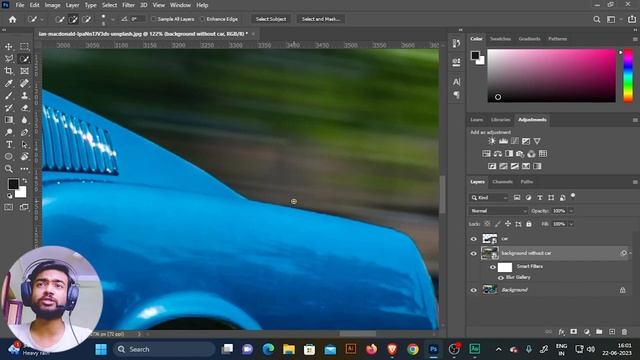Switch to the Swatches tab
The image size is (640, 360).
500,39
